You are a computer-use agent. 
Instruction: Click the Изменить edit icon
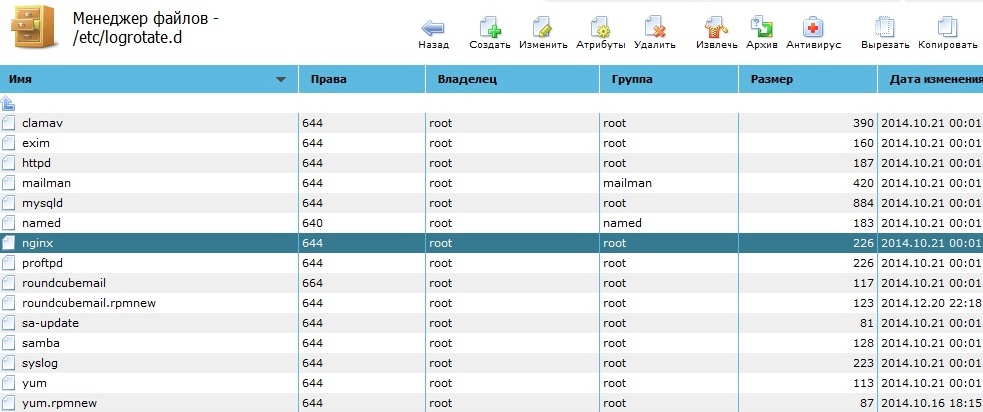(543, 27)
